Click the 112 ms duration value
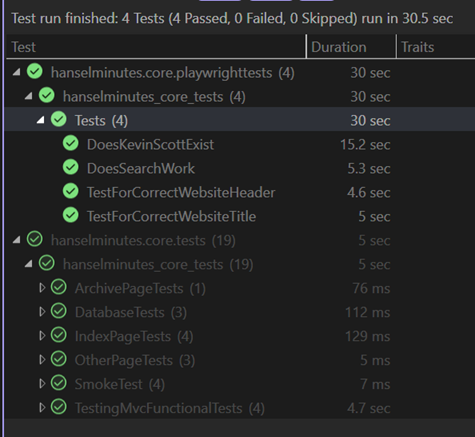475x437 pixels. pos(368,312)
